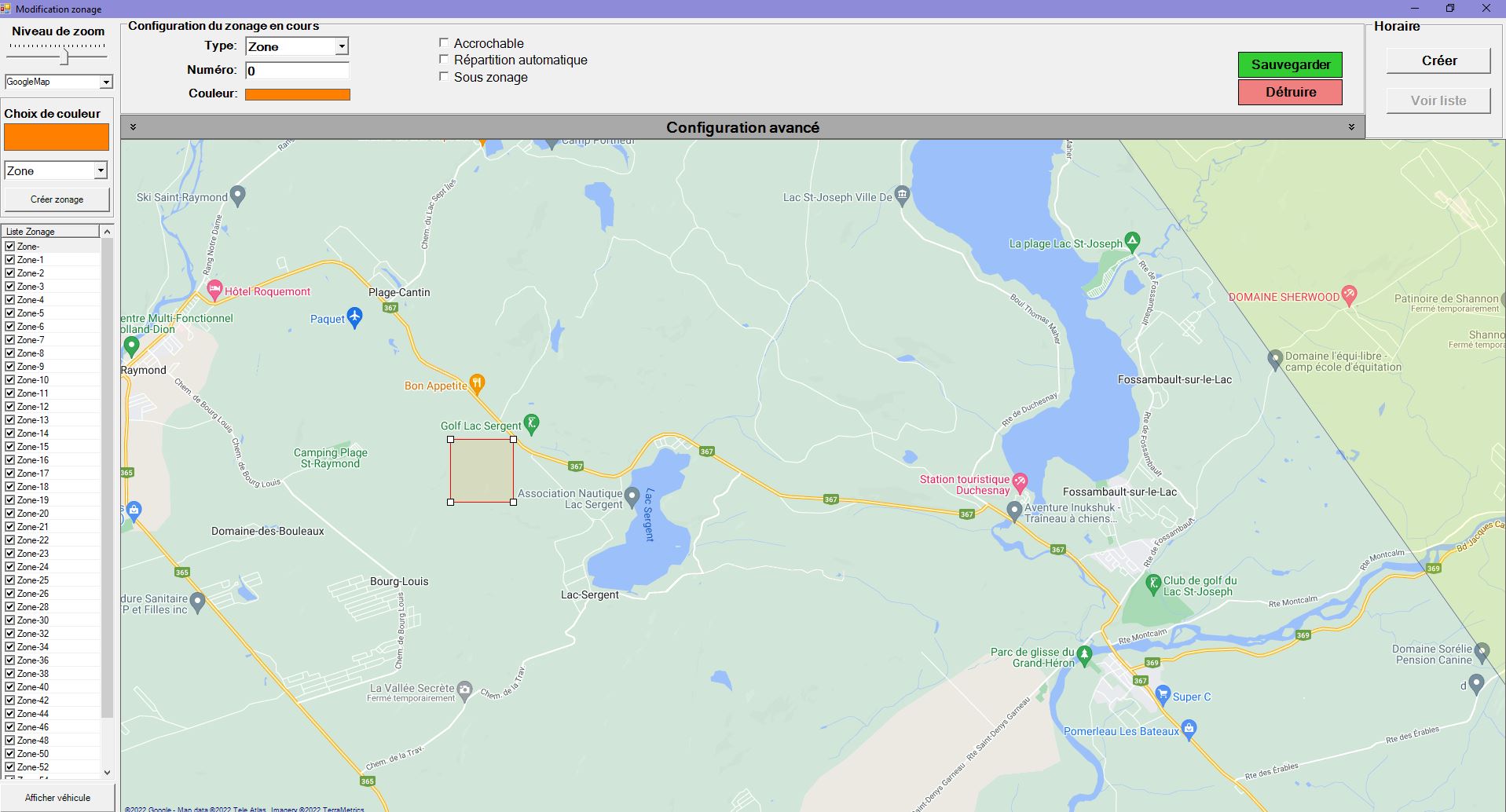This screenshot has height=812, width=1506.
Task: Click the Bon Appetite restaurant pin
Action: coord(477,384)
